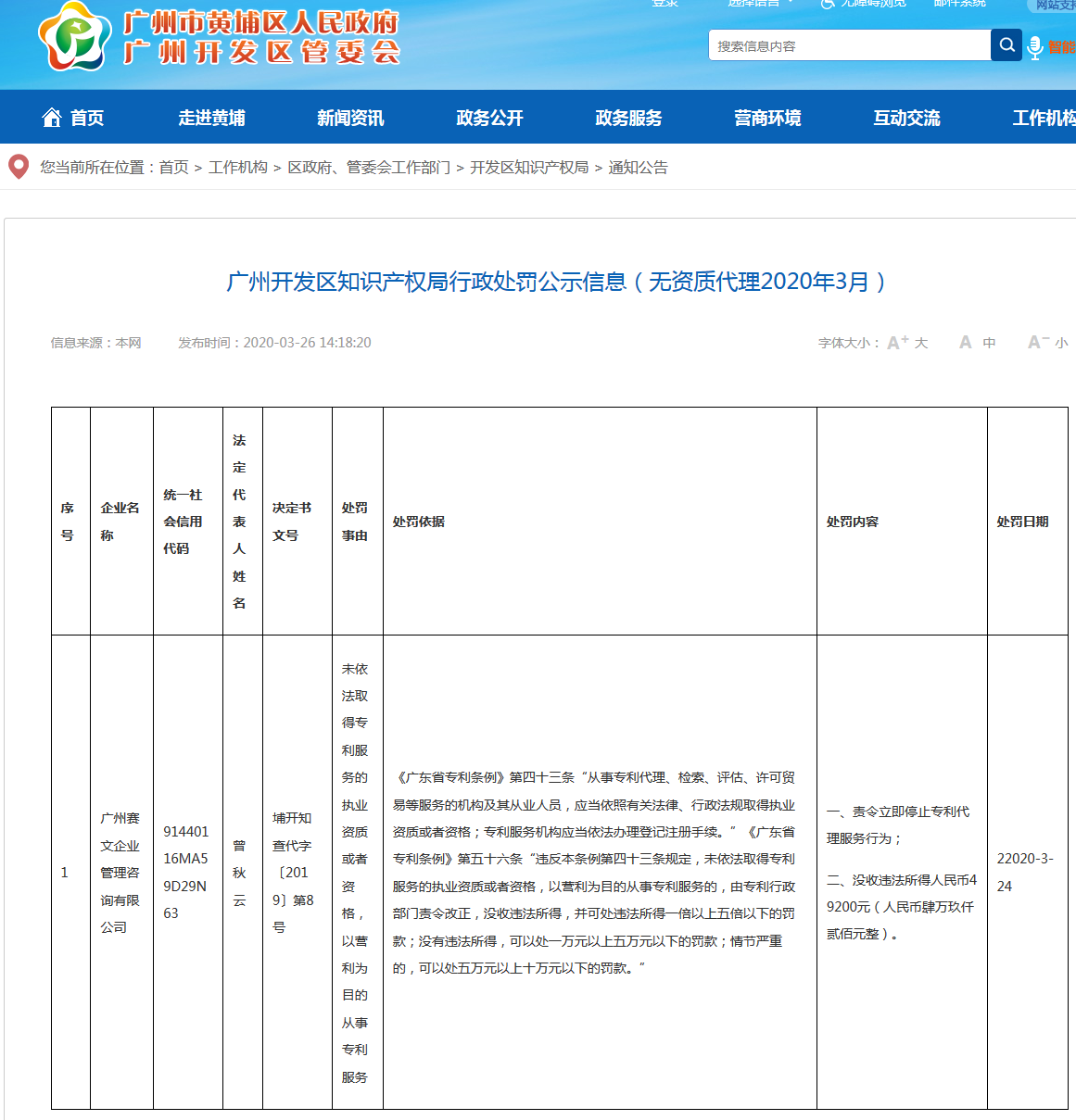The height and width of the screenshot is (1120, 1076).
Task: Click the 处罚日期 column header
Action: click(x=1027, y=522)
